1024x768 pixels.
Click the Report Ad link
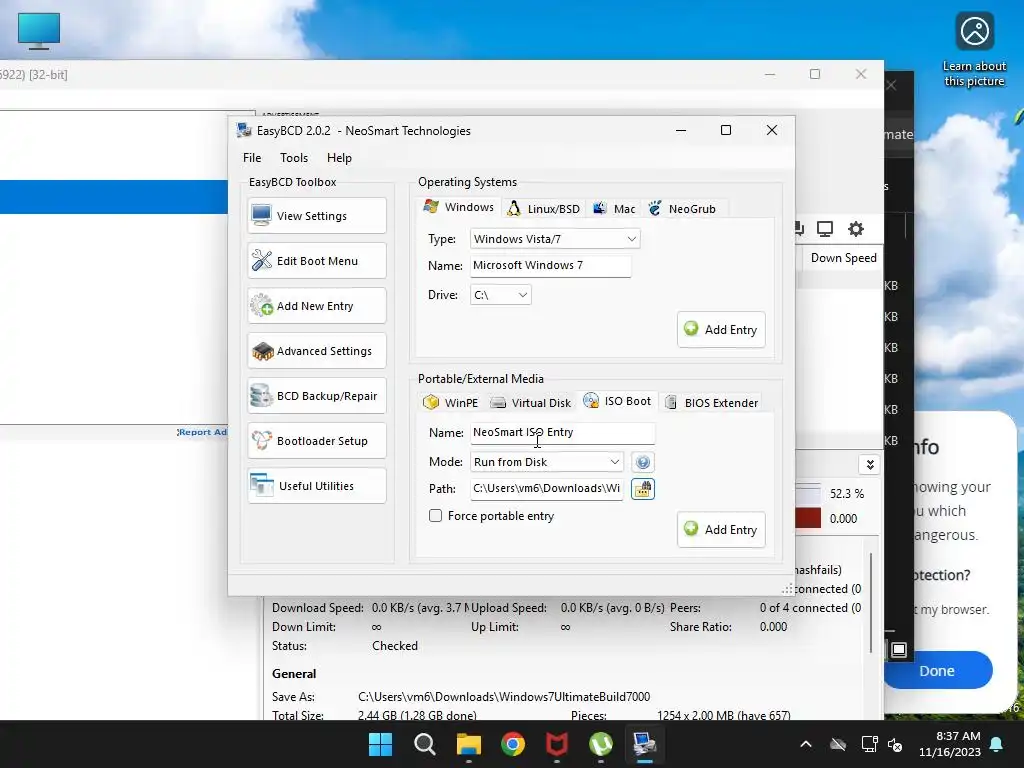pos(202,432)
